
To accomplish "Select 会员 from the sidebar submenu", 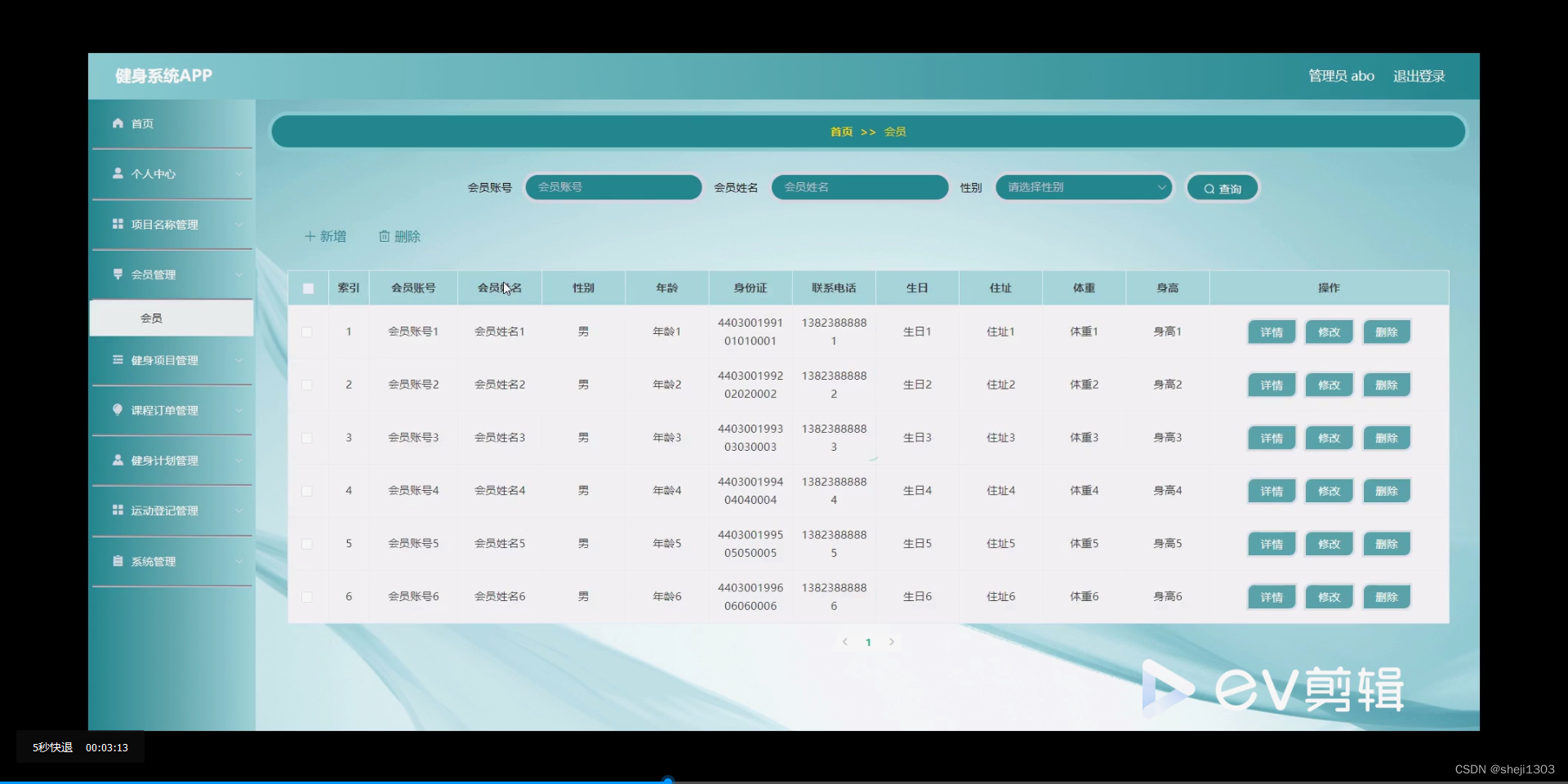I will (152, 318).
